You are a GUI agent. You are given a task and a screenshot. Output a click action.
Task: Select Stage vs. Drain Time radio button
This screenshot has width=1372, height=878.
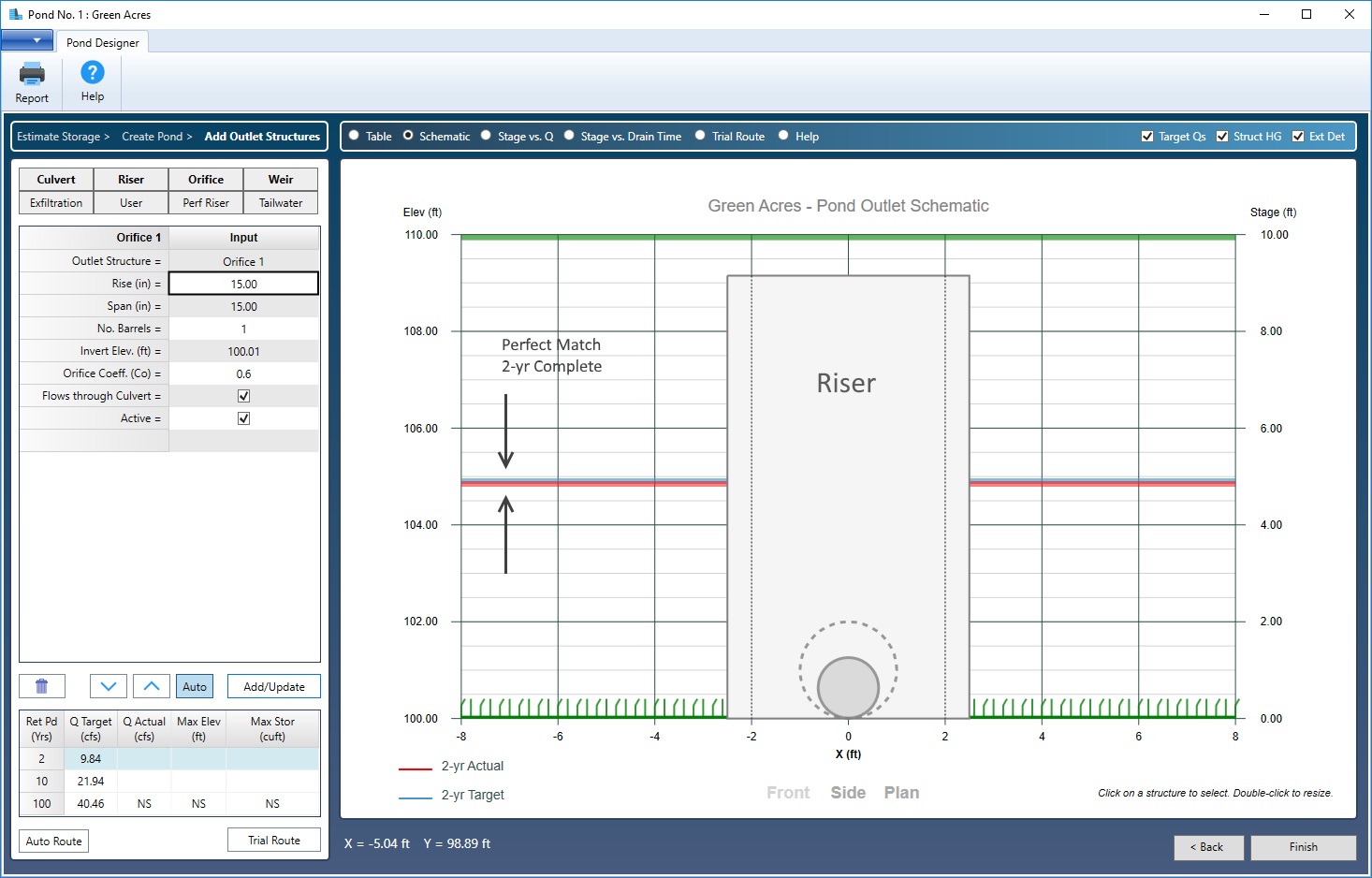tap(569, 136)
